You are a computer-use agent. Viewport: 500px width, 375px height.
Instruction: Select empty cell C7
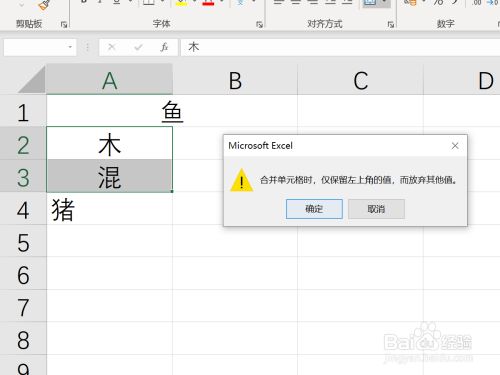coord(360,306)
